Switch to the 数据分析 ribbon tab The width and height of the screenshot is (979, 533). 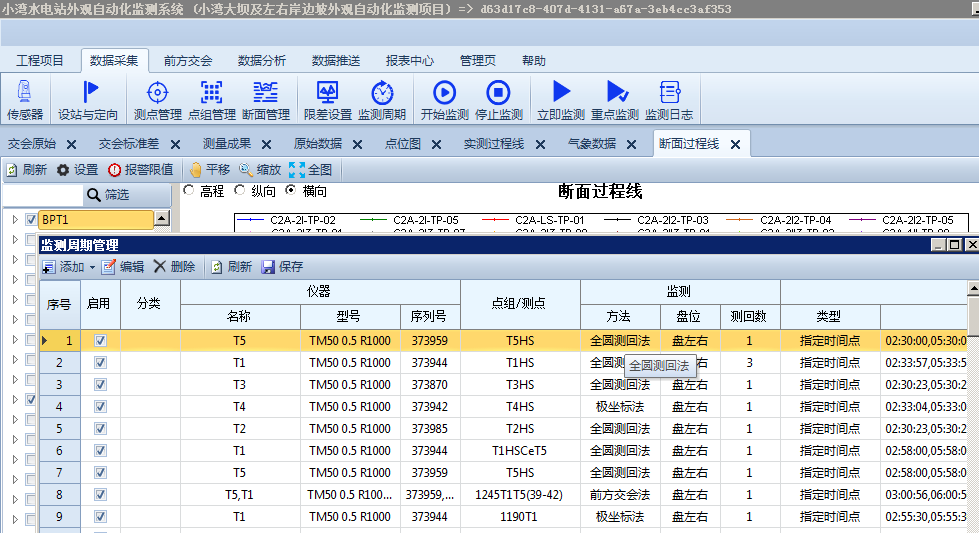262,61
